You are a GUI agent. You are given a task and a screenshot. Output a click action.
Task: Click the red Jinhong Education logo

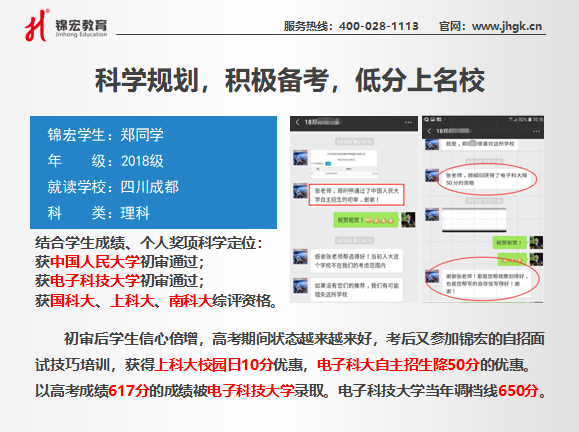(37, 25)
